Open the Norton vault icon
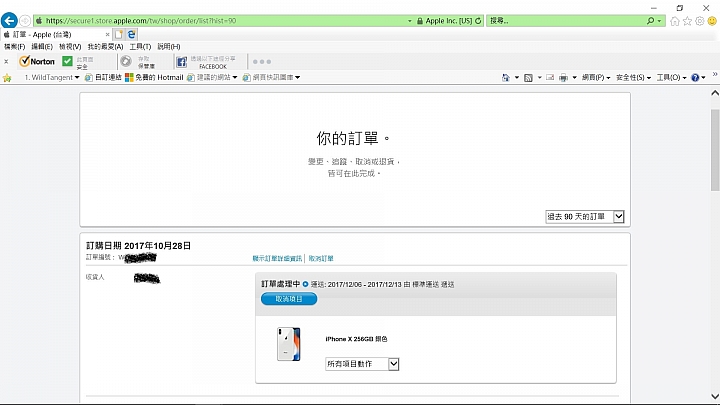This screenshot has width=720, height=405. pyautogui.click(x=126, y=61)
